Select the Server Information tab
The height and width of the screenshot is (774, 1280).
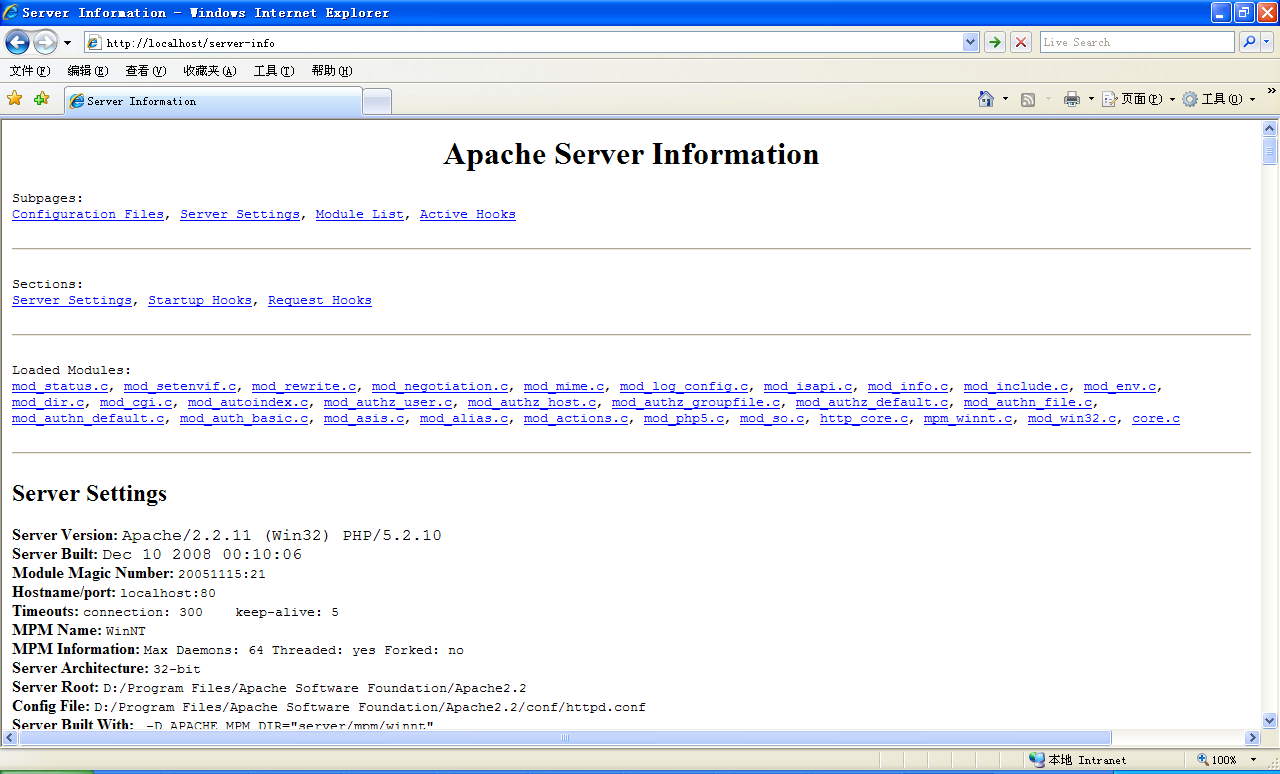[212, 101]
